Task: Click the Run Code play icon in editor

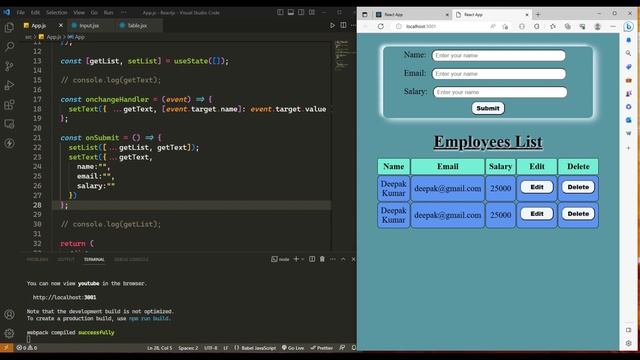Action: click(332, 25)
